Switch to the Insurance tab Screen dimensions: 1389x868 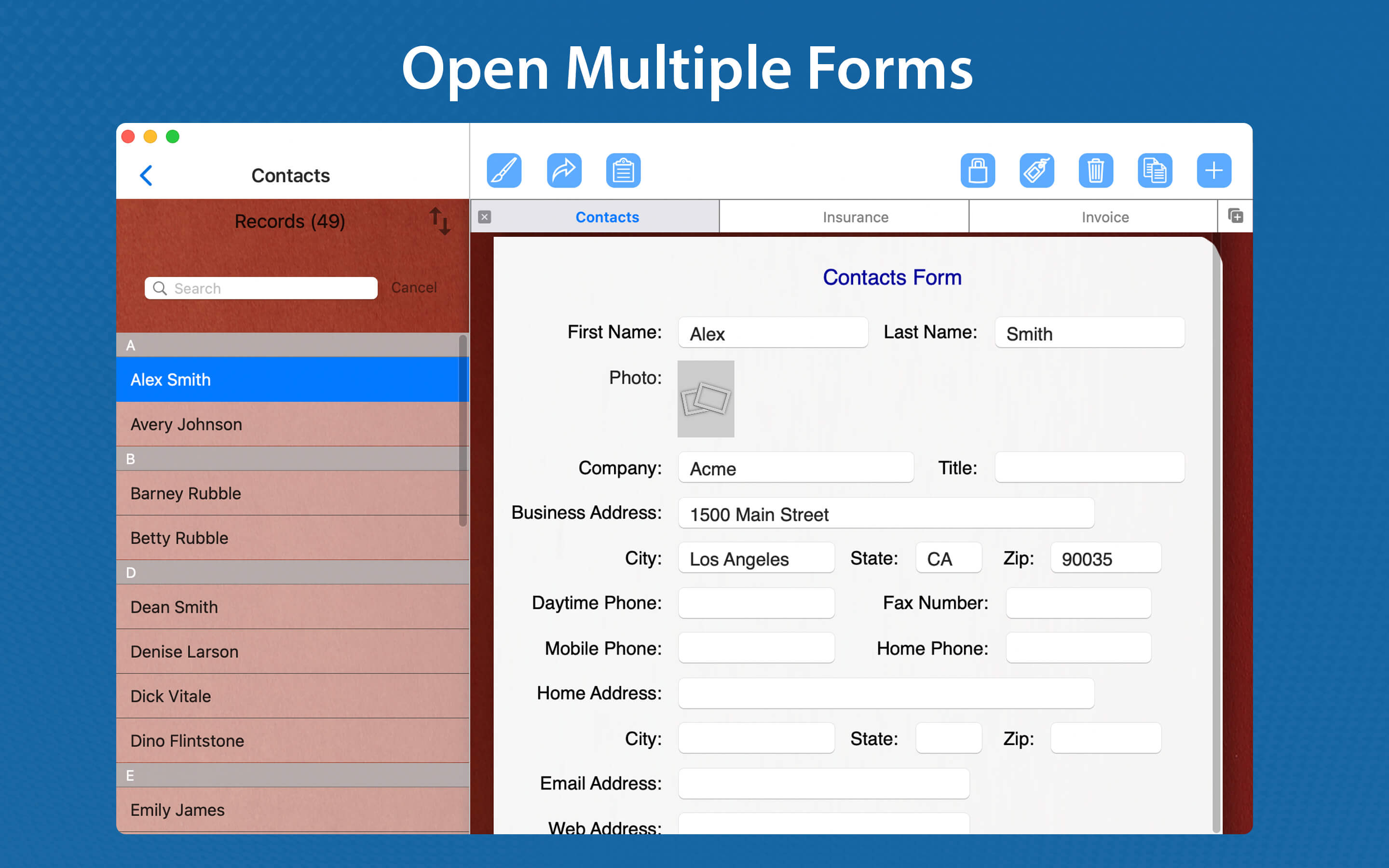point(855,217)
